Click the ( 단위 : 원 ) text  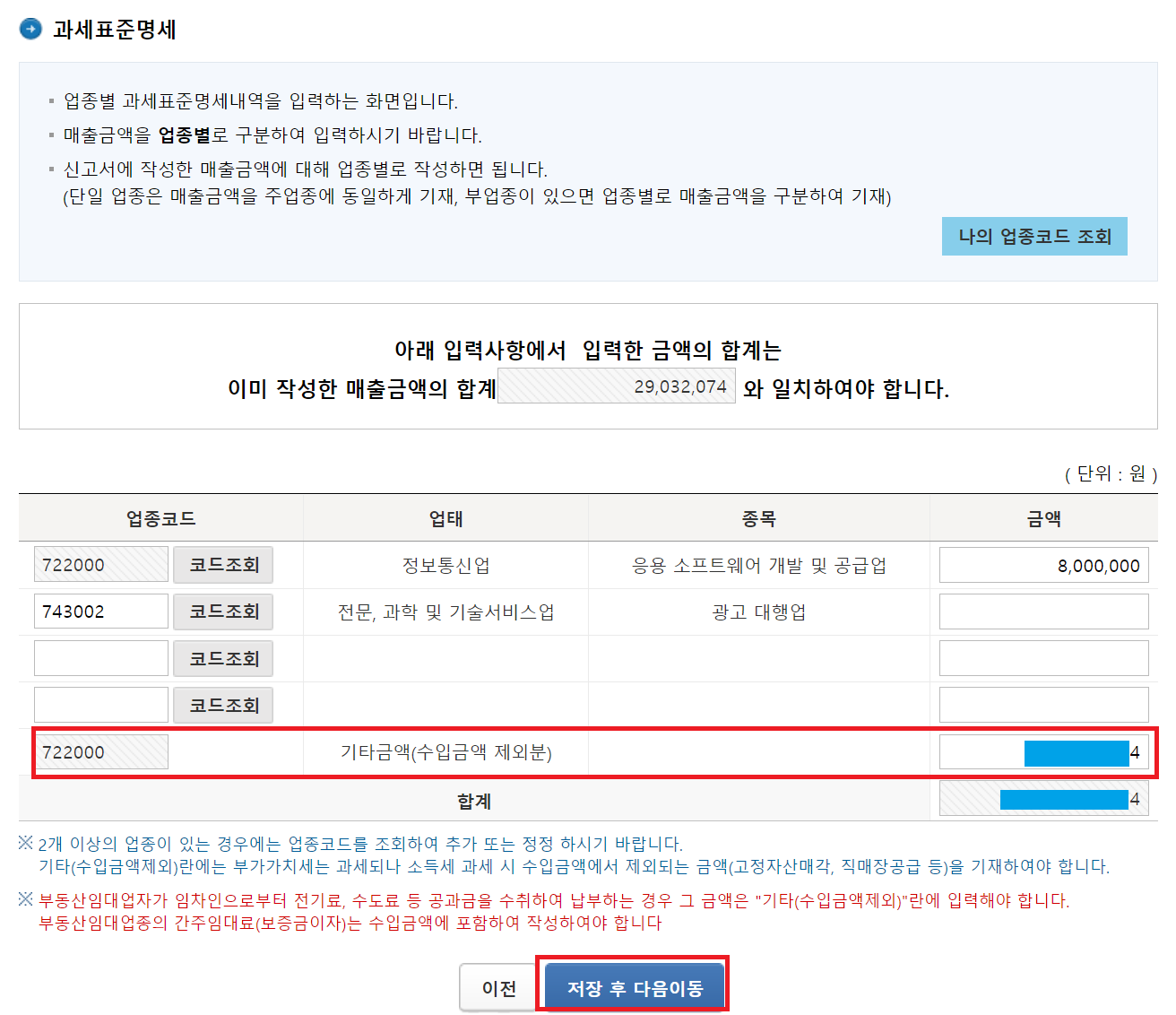point(1111,473)
